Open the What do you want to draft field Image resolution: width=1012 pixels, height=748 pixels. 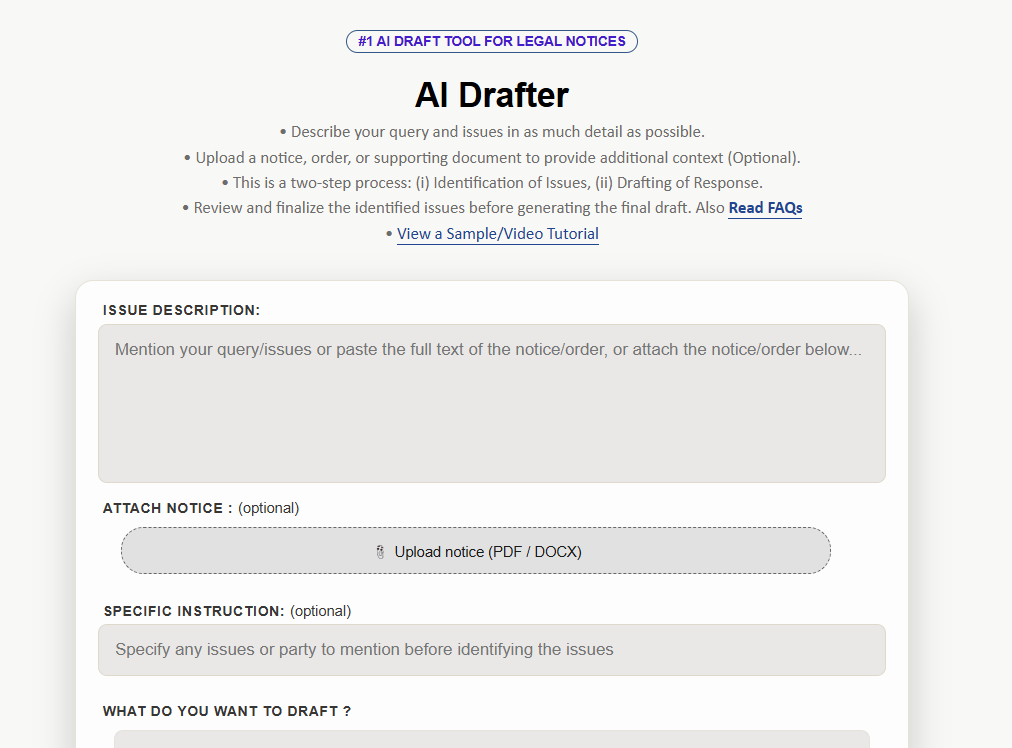[492, 739]
